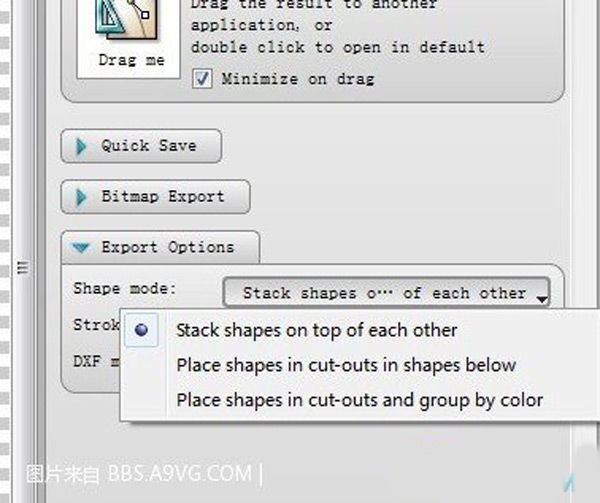Click the Shape mode dropdown arrow
This screenshot has width=600, height=503.
[541, 300]
